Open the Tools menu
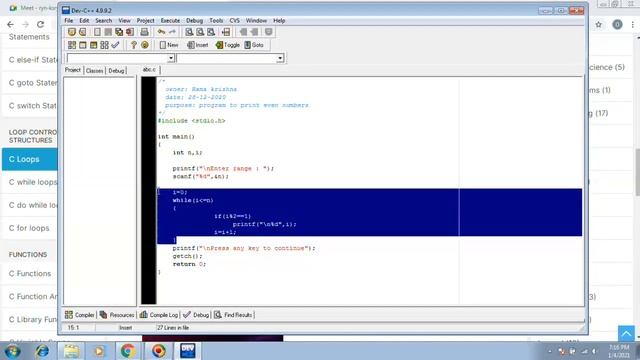Viewport: 640px width, 360px height. [x=216, y=20]
